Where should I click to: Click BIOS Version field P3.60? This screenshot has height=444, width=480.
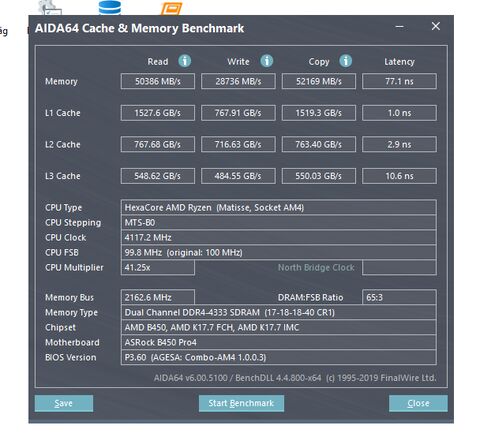tap(279, 358)
